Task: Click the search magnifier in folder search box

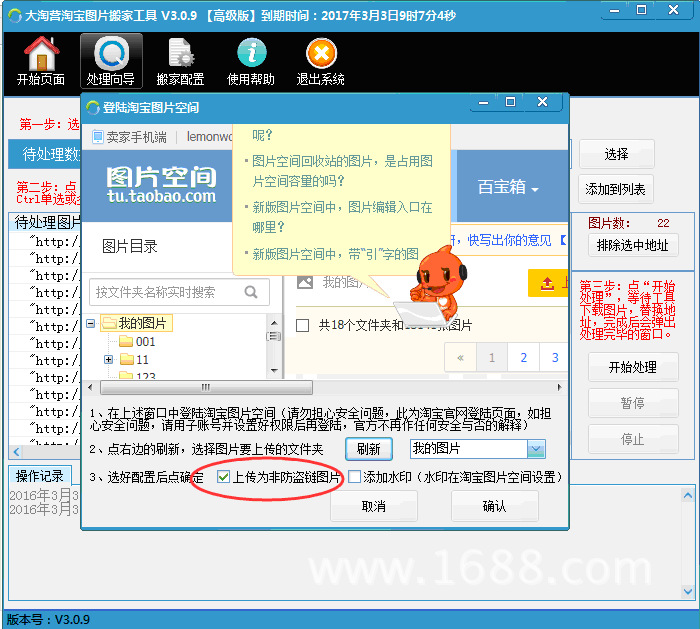Action: [x=251, y=292]
